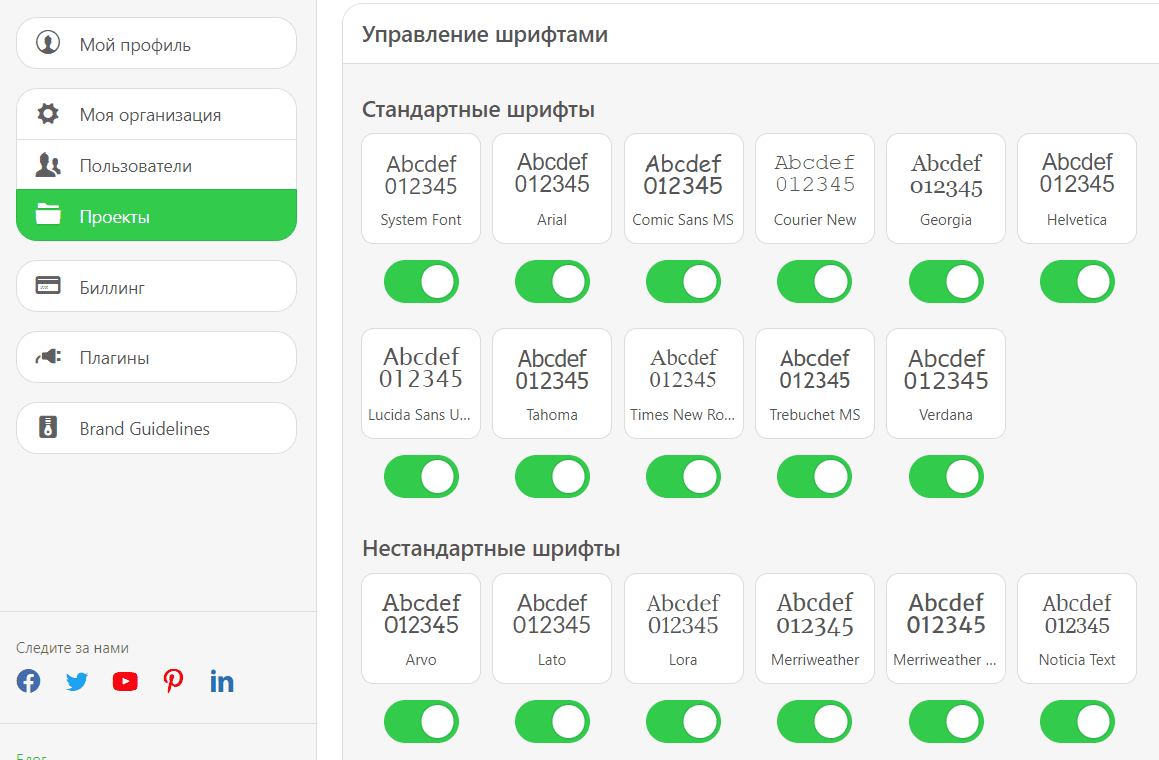Disable the System Font toggle

pyautogui.click(x=421, y=282)
